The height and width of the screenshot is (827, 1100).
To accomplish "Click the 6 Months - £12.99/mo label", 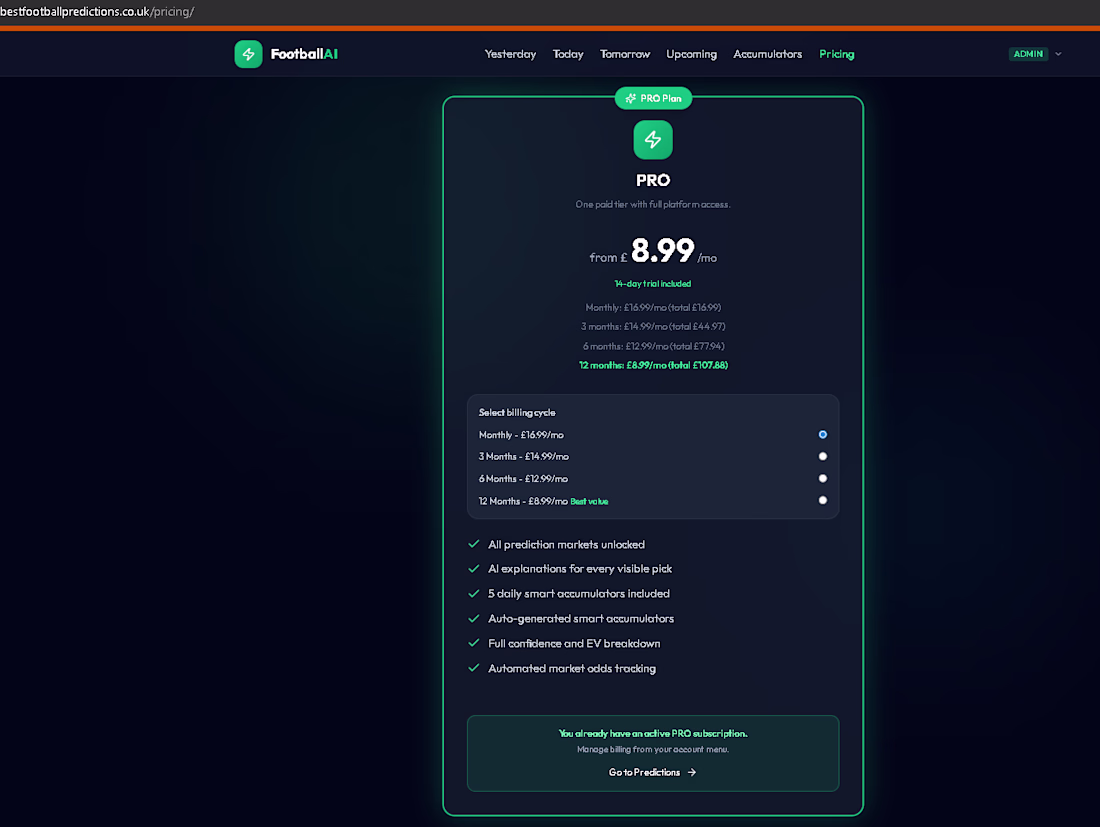I will point(523,478).
